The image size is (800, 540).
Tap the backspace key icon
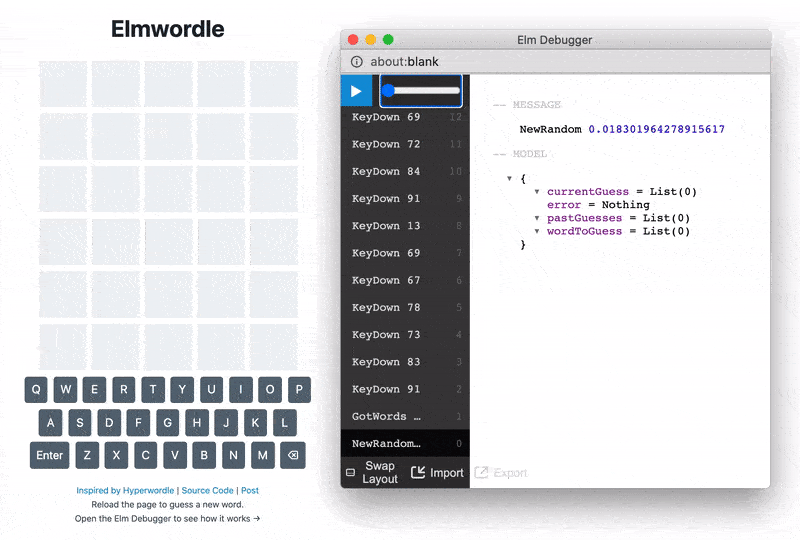click(x=293, y=455)
